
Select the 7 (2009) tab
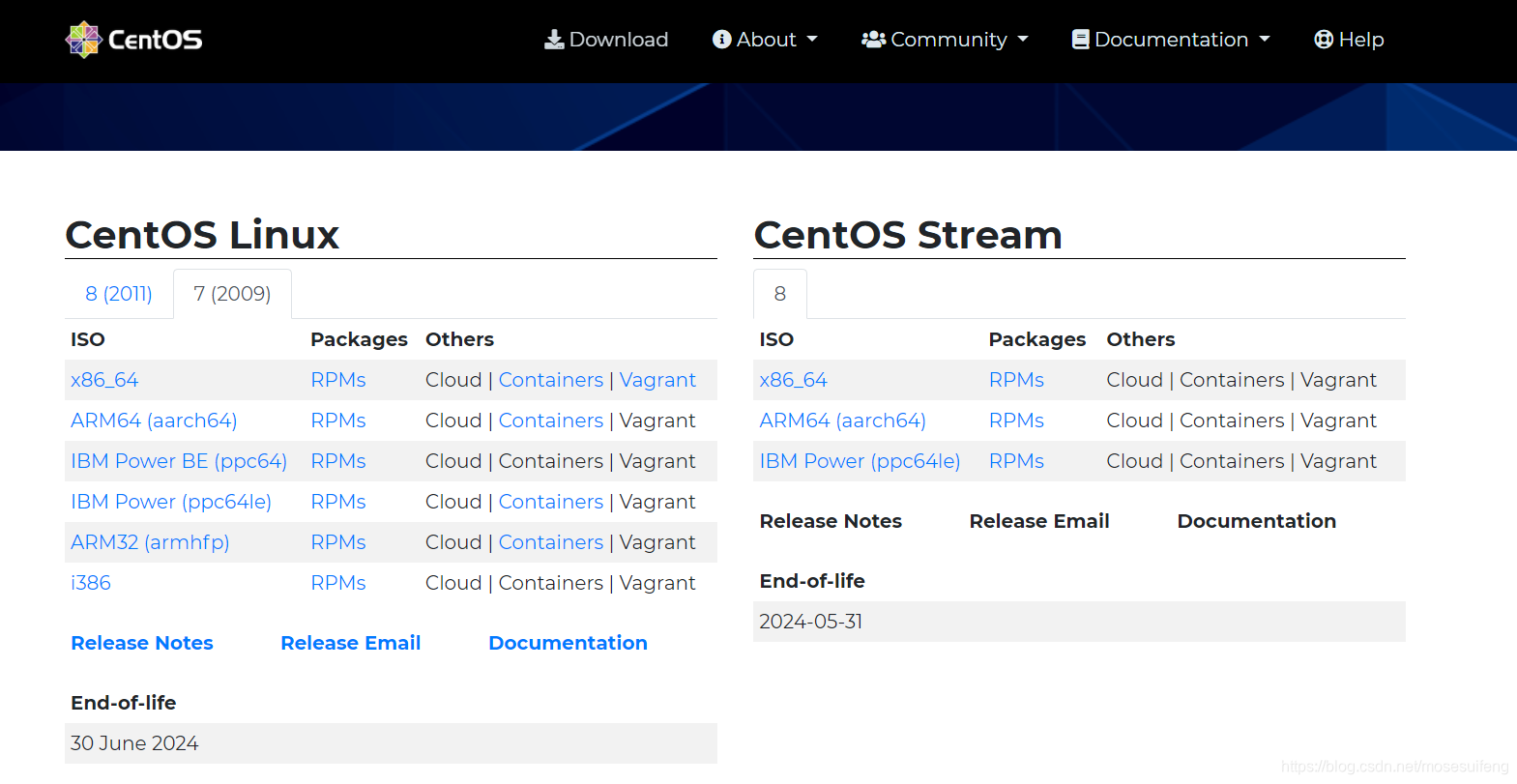pyautogui.click(x=232, y=294)
